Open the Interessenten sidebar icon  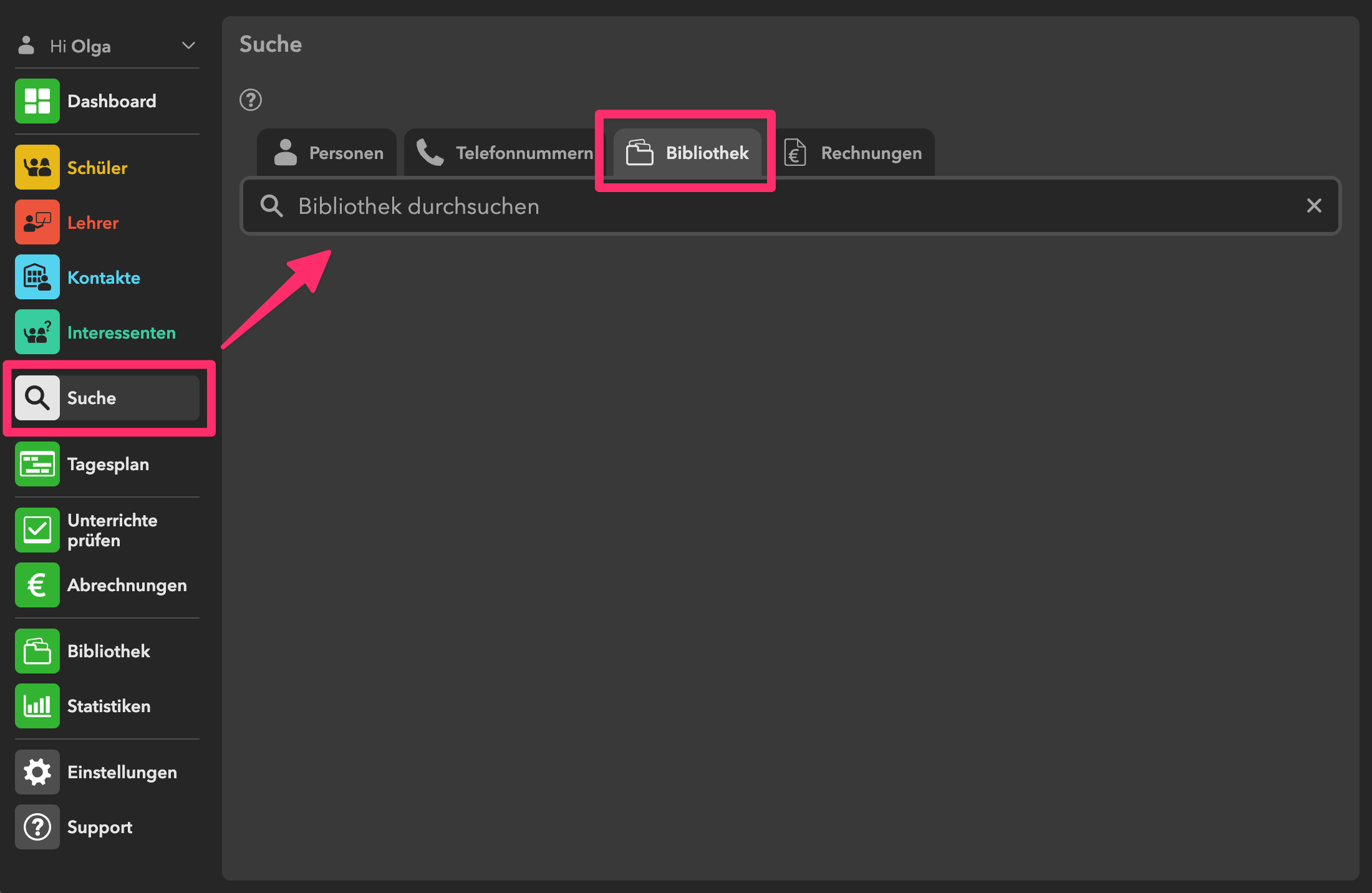[x=37, y=332]
